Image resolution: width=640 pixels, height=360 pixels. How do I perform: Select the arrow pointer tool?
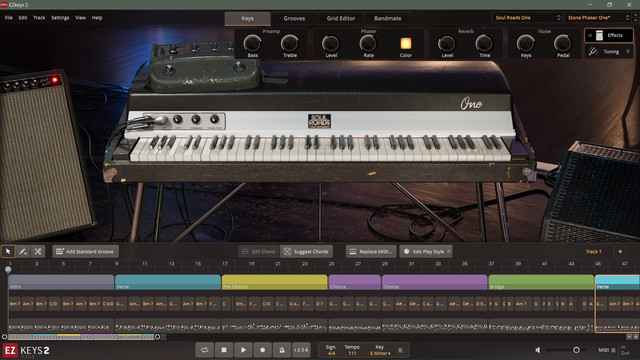8,251
